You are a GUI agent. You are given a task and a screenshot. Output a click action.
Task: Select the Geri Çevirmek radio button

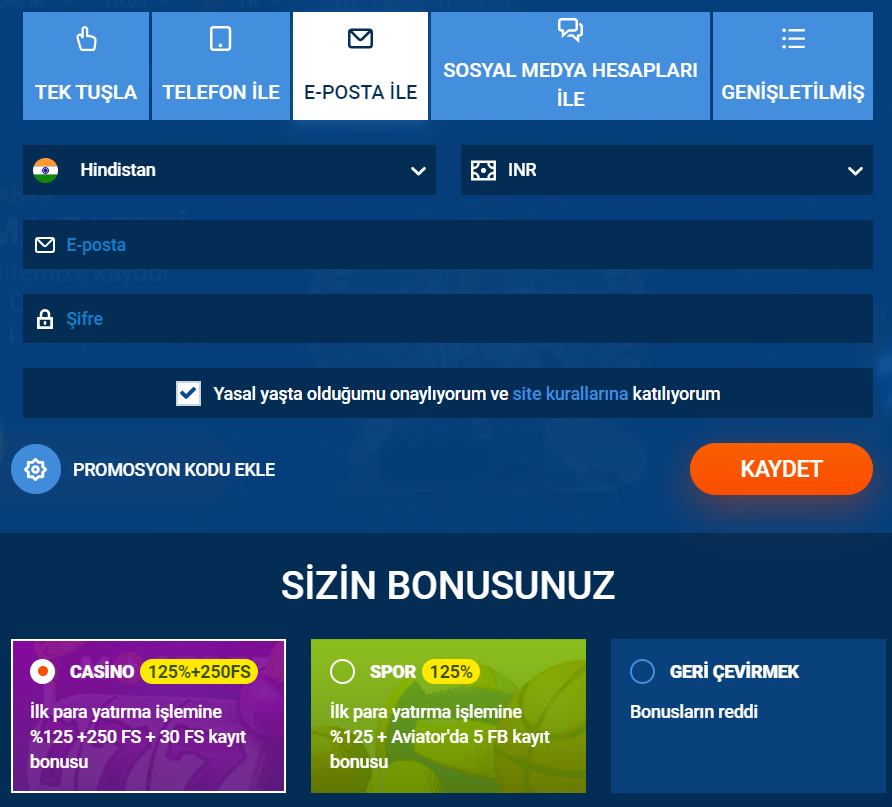[643, 672]
